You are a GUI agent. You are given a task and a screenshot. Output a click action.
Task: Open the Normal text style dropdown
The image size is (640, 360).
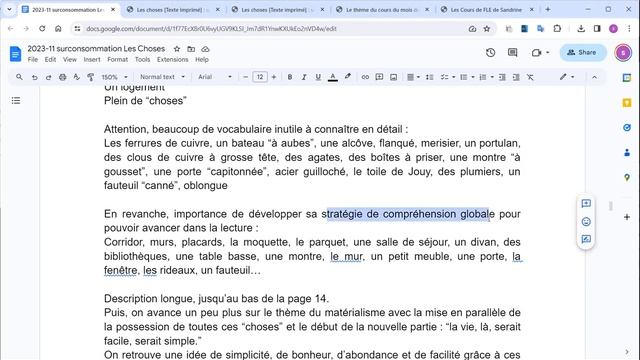click(162, 77)
